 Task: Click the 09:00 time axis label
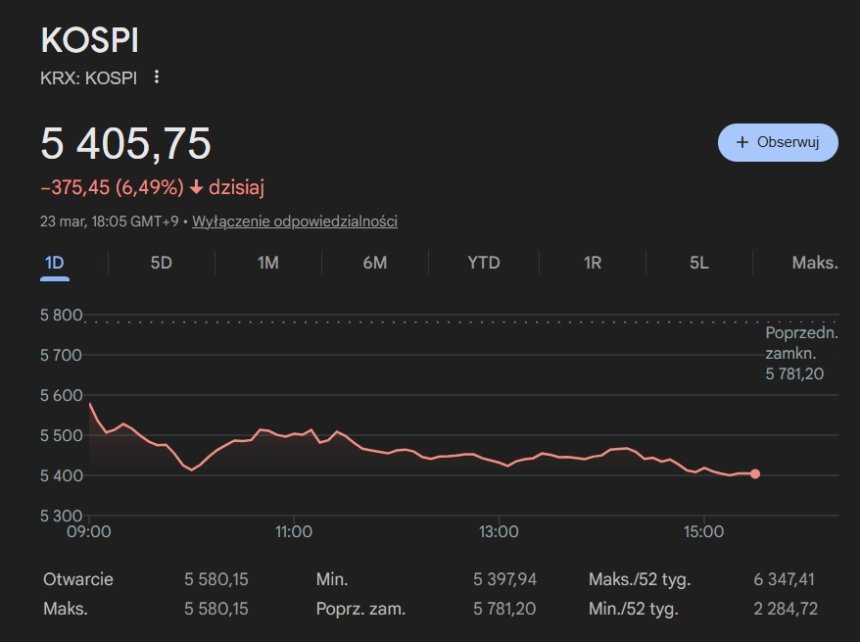(88, 532)
